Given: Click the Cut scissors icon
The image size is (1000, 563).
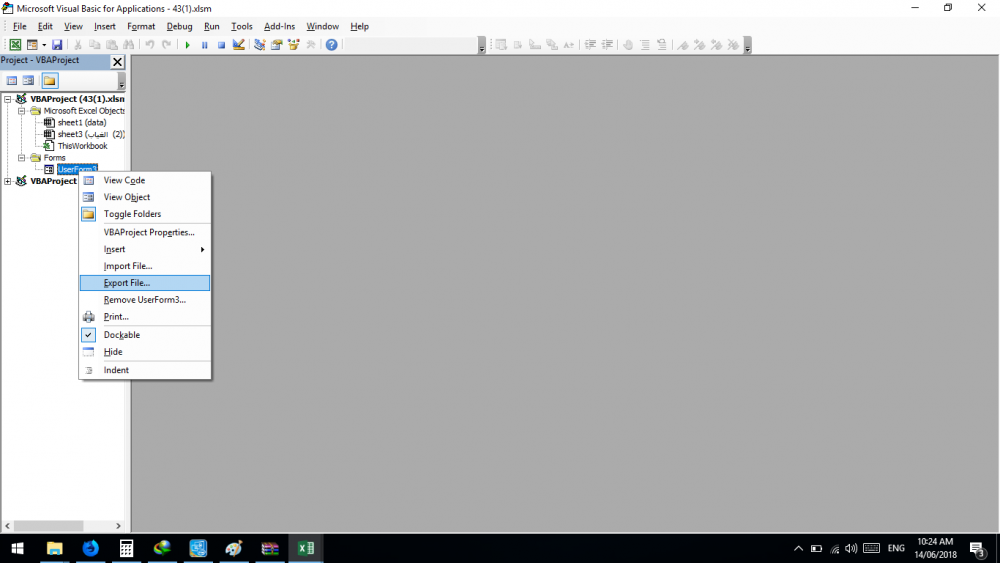Looking at the screenshot, I should pos(78,45).
